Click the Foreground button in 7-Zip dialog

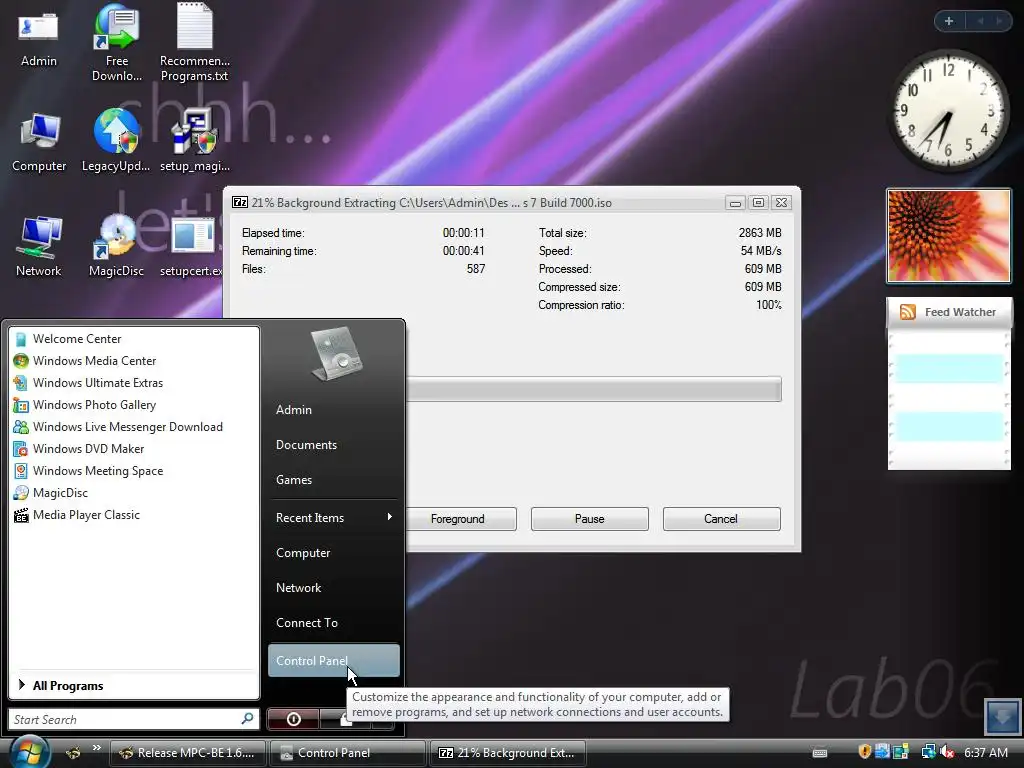point(461,519)
